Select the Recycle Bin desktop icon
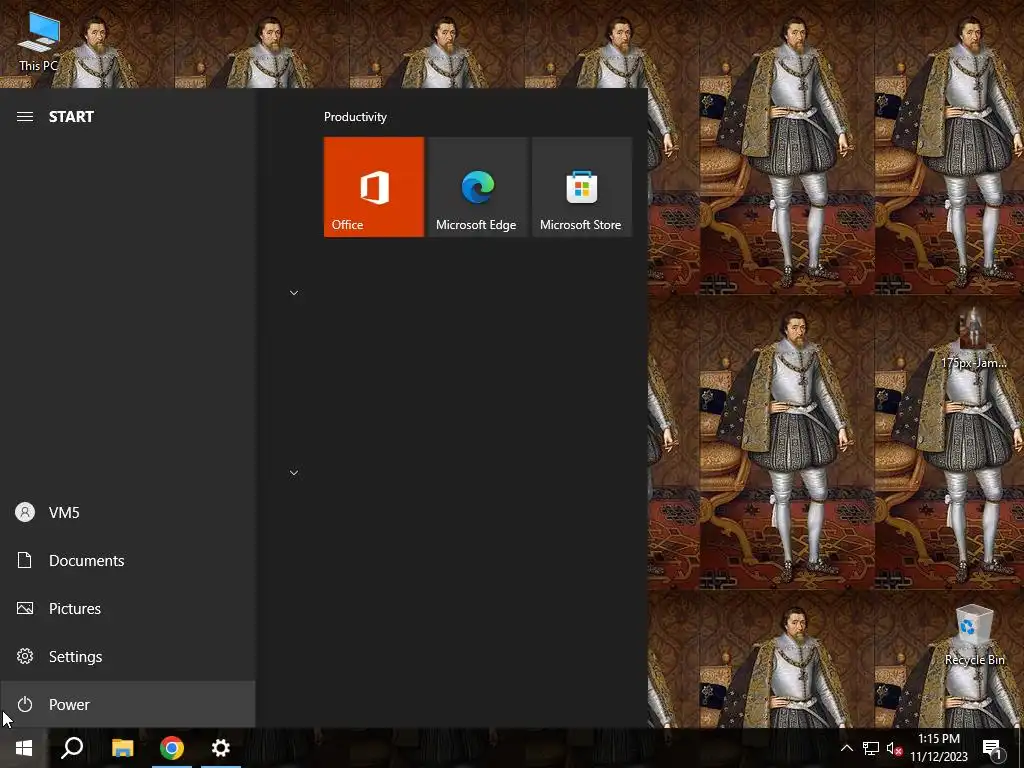The height and width of the screenshot is (768, 1024). coord(974,635)
